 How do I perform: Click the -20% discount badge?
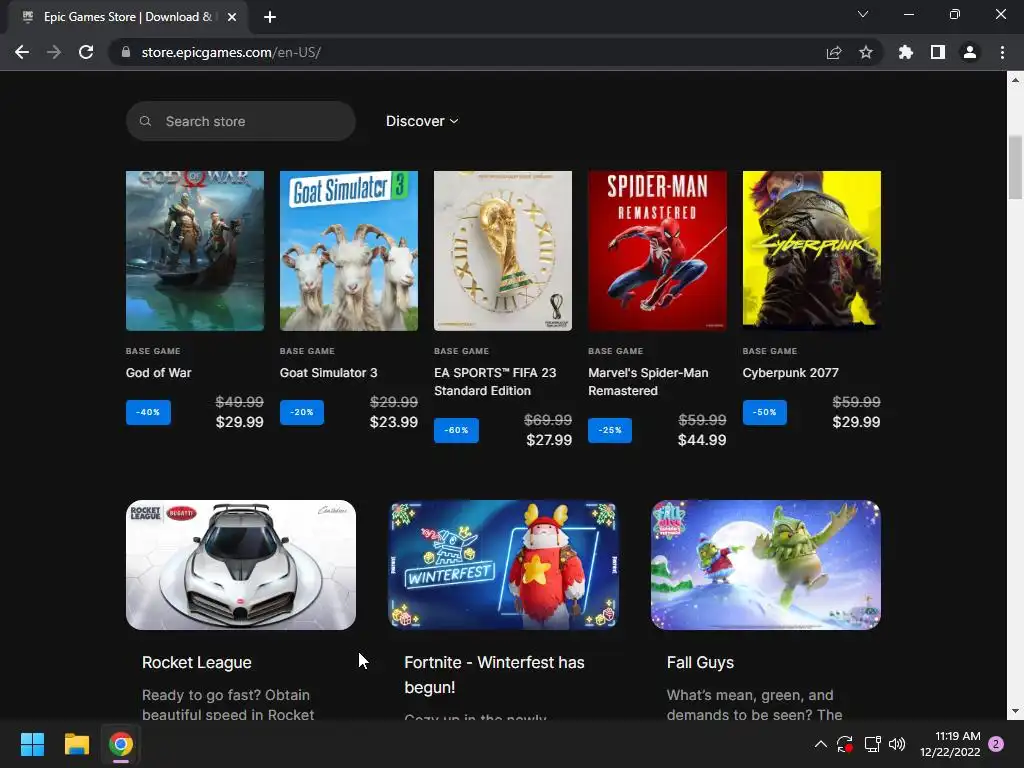pos(302,412)
